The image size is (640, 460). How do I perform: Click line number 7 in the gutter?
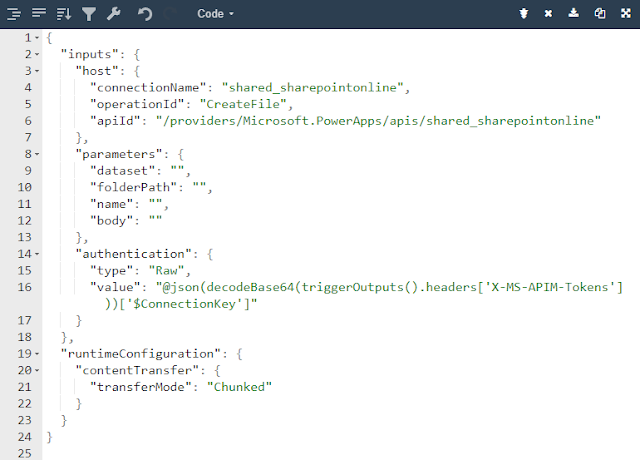pyautogui.click(x=28, y=138)
